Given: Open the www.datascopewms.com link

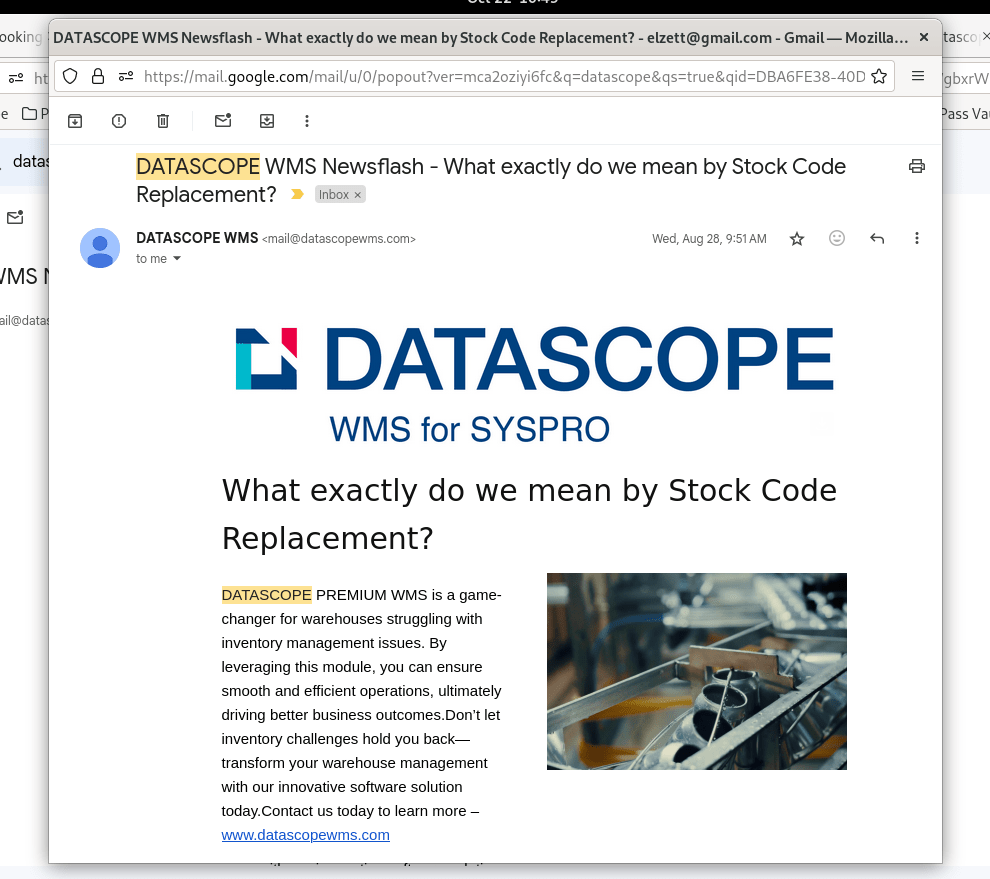Looking at the screenshot, I should coord(305,835).
